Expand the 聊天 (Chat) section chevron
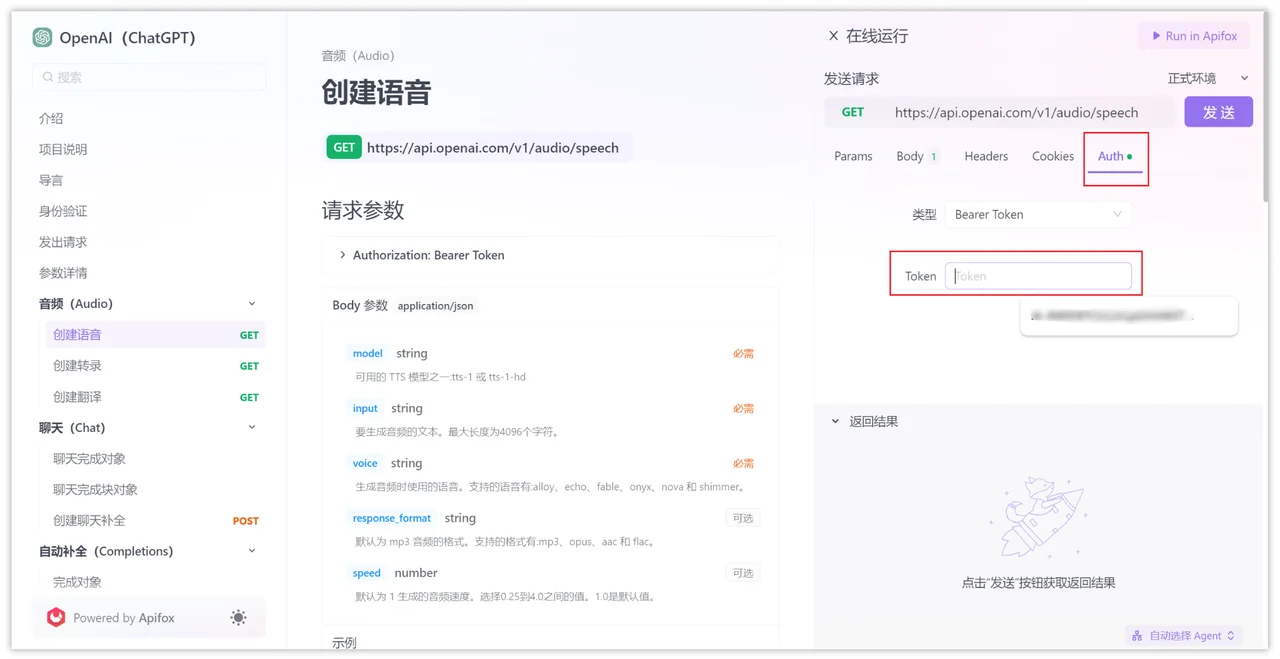 [x=251, y=427]
